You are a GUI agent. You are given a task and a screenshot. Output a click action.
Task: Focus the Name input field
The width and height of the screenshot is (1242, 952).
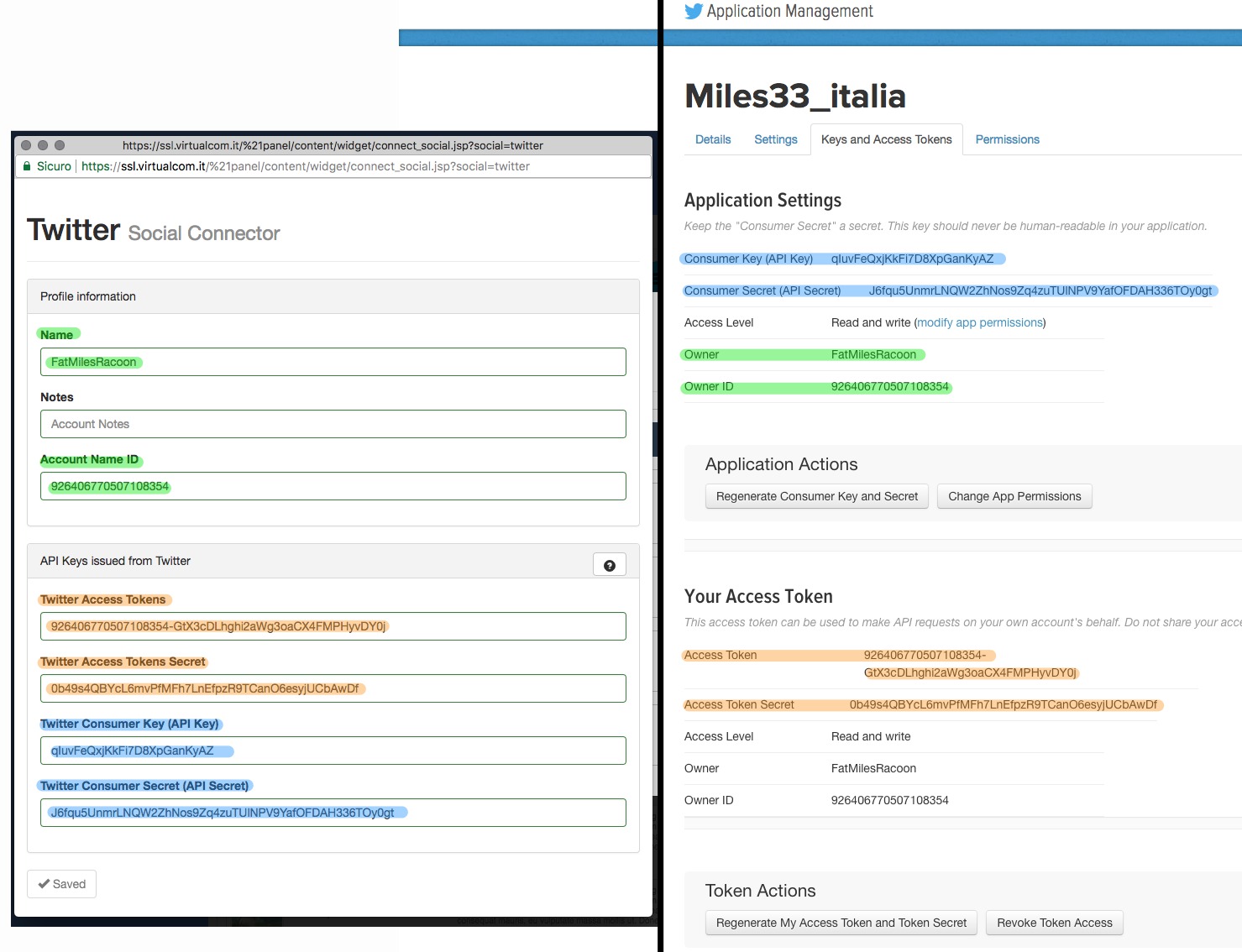coord(333,362)
